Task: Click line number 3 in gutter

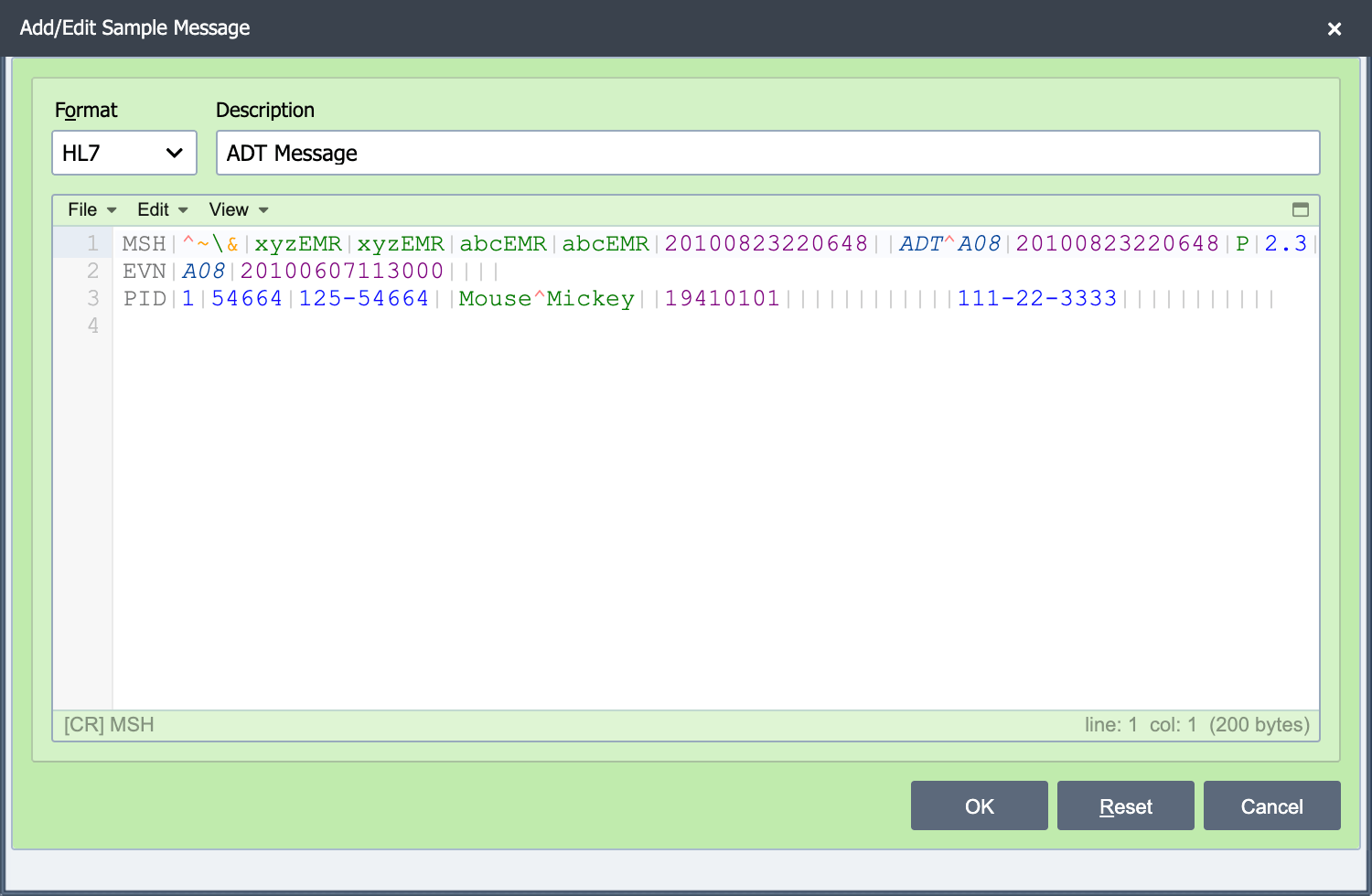Action: click(x=93, y=298)
